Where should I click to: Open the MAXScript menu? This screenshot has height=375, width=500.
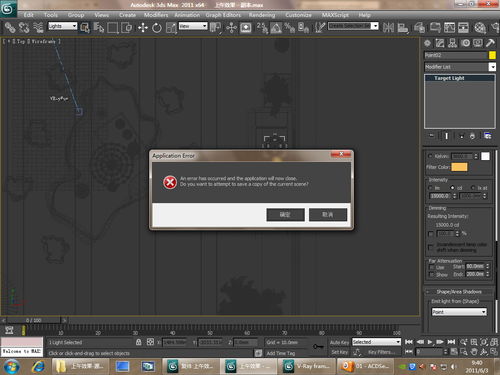pos(335,15)
